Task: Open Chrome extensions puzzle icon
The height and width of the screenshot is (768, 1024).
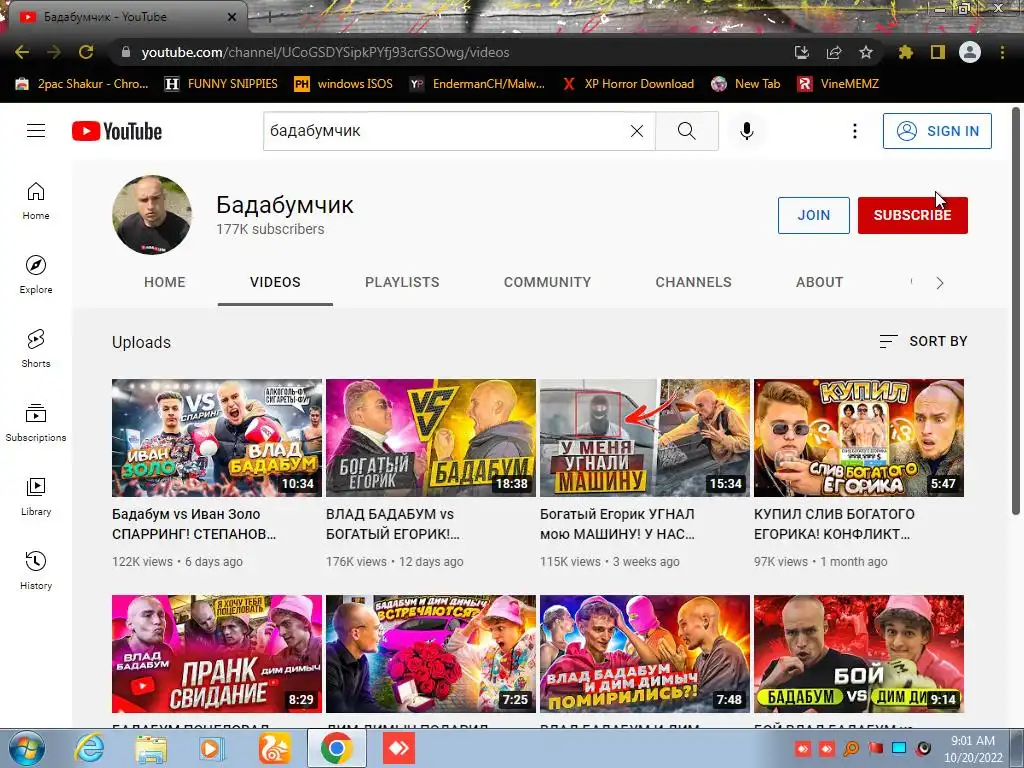Action: (906, 52)
